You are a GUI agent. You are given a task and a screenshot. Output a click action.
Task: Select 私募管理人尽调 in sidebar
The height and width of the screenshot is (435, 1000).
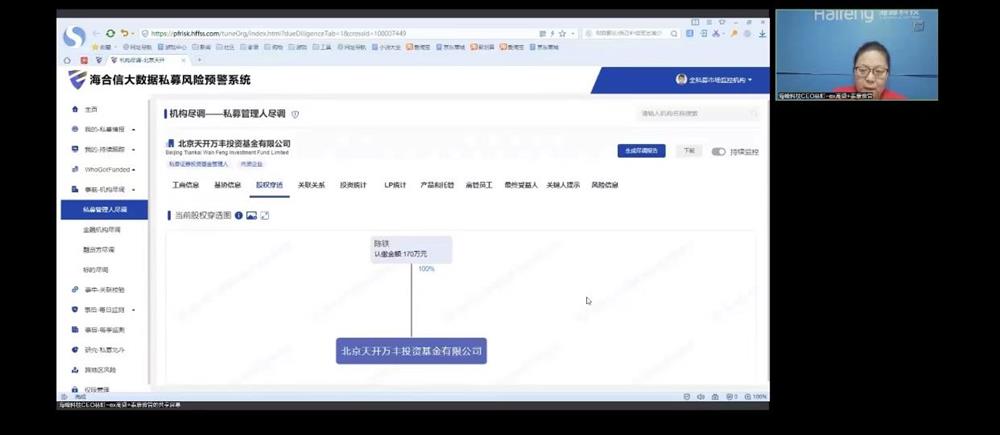[x=104, y=209]
